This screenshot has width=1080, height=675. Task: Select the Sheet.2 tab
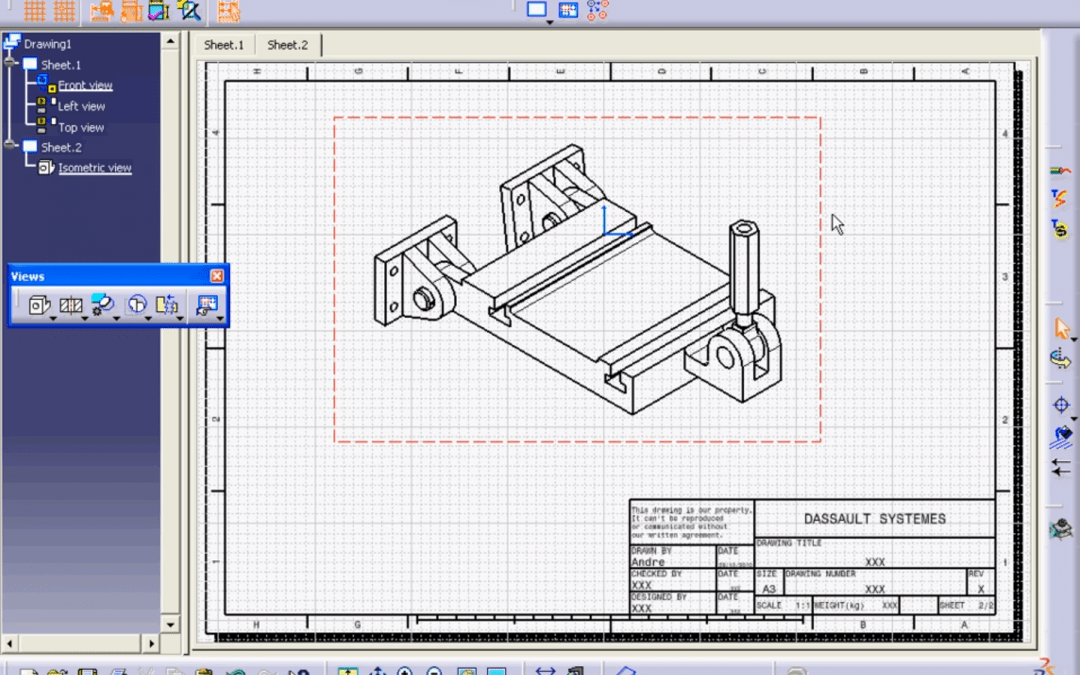[287, 44]
